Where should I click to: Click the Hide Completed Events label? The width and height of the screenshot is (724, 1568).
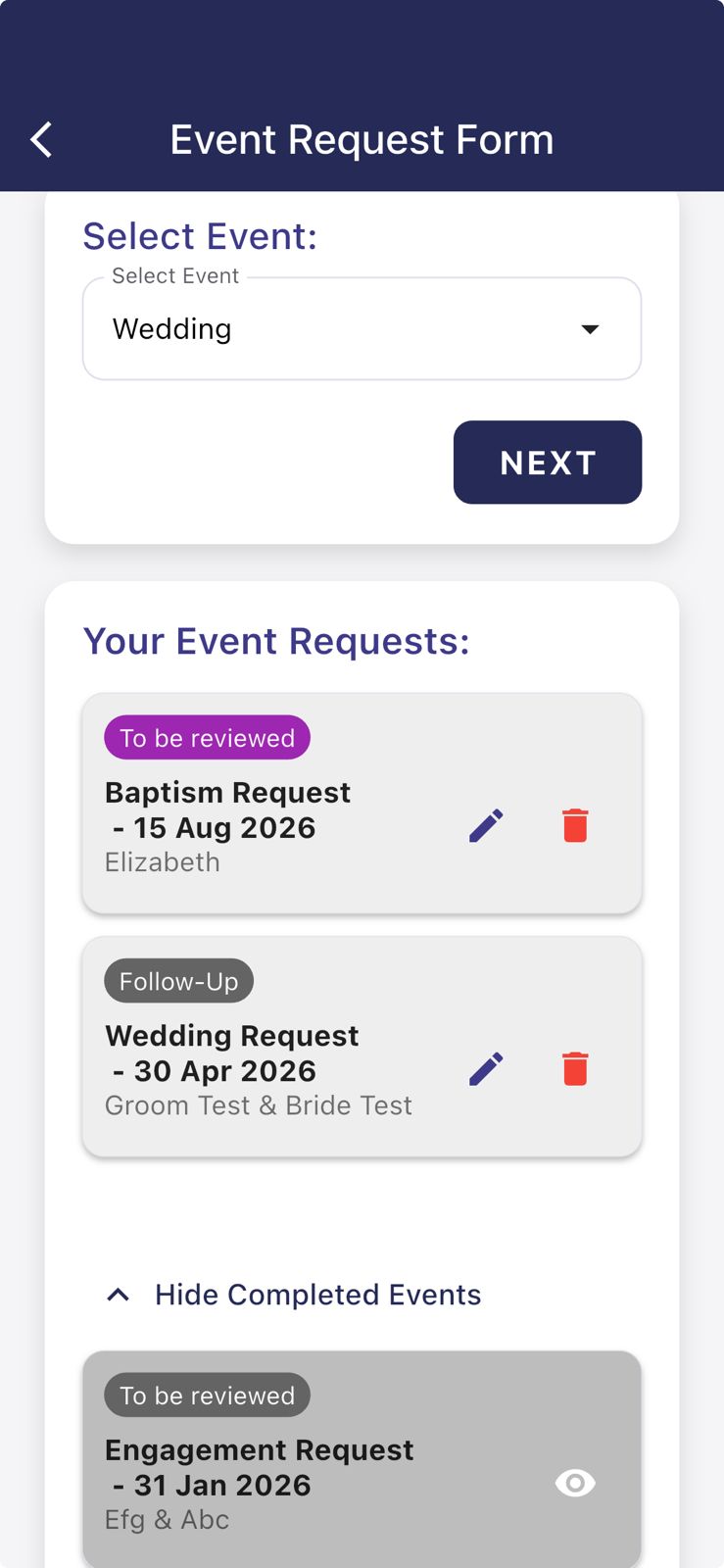pos(317,1296)
